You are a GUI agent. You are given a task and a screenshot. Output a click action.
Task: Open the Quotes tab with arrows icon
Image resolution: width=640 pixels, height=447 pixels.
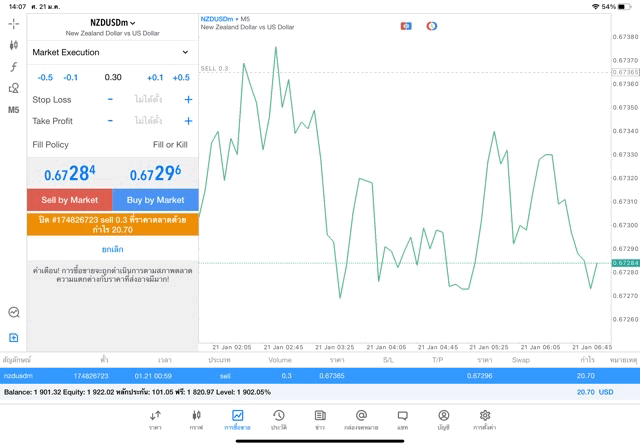pyautogui.click(x=155, y=420)
